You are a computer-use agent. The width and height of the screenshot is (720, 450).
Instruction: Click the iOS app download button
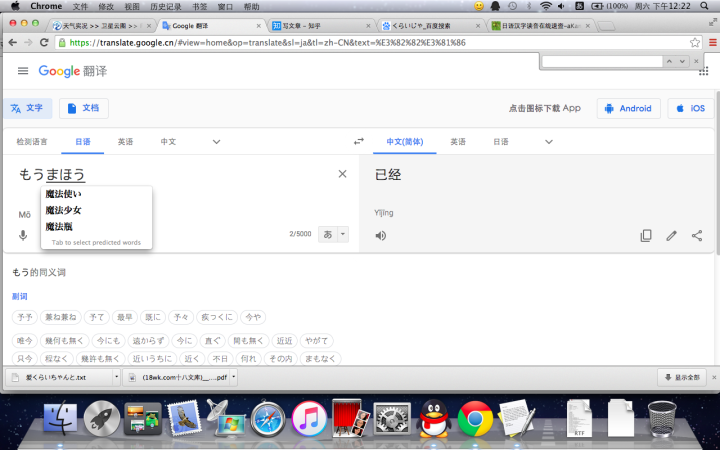tap(691, 108)
